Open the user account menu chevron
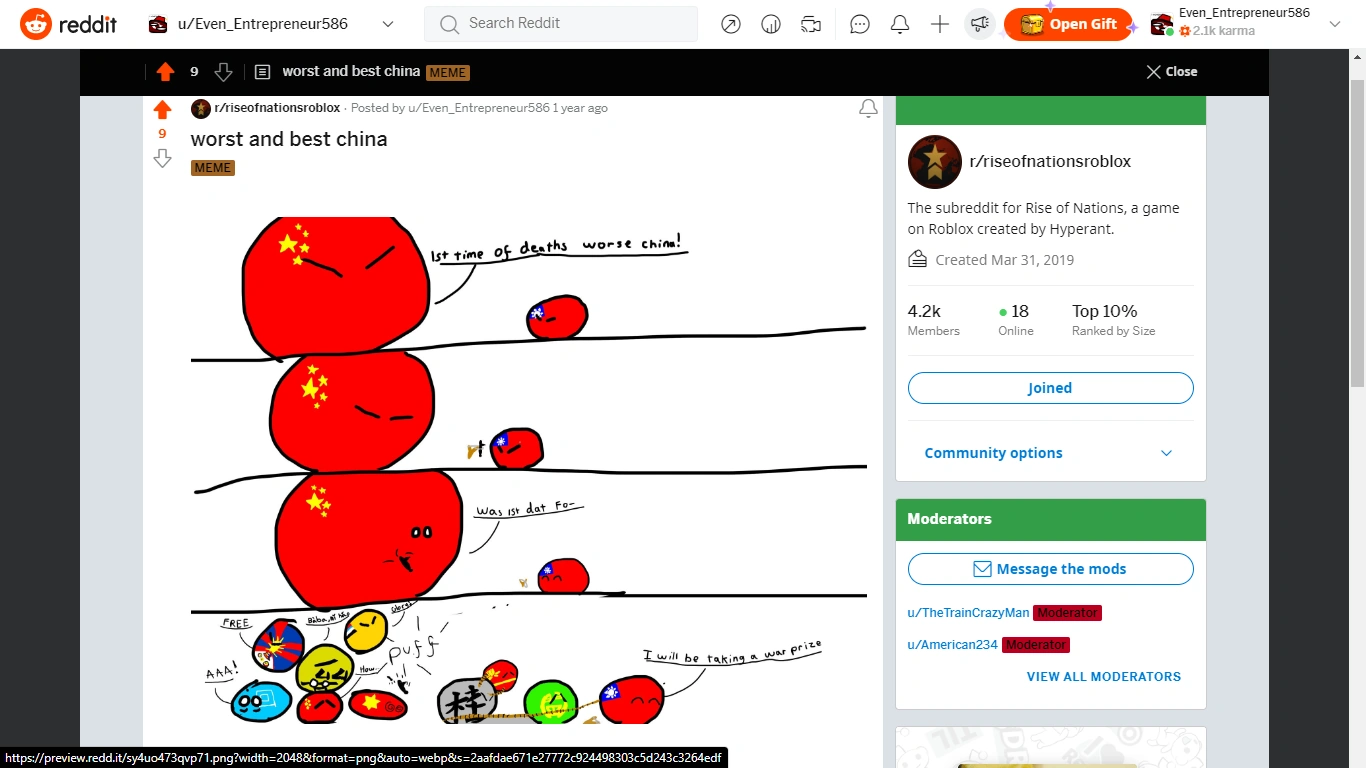The height and width of the screenshot is (768, 1366). pyautogui.click(x=1334, y=24)
